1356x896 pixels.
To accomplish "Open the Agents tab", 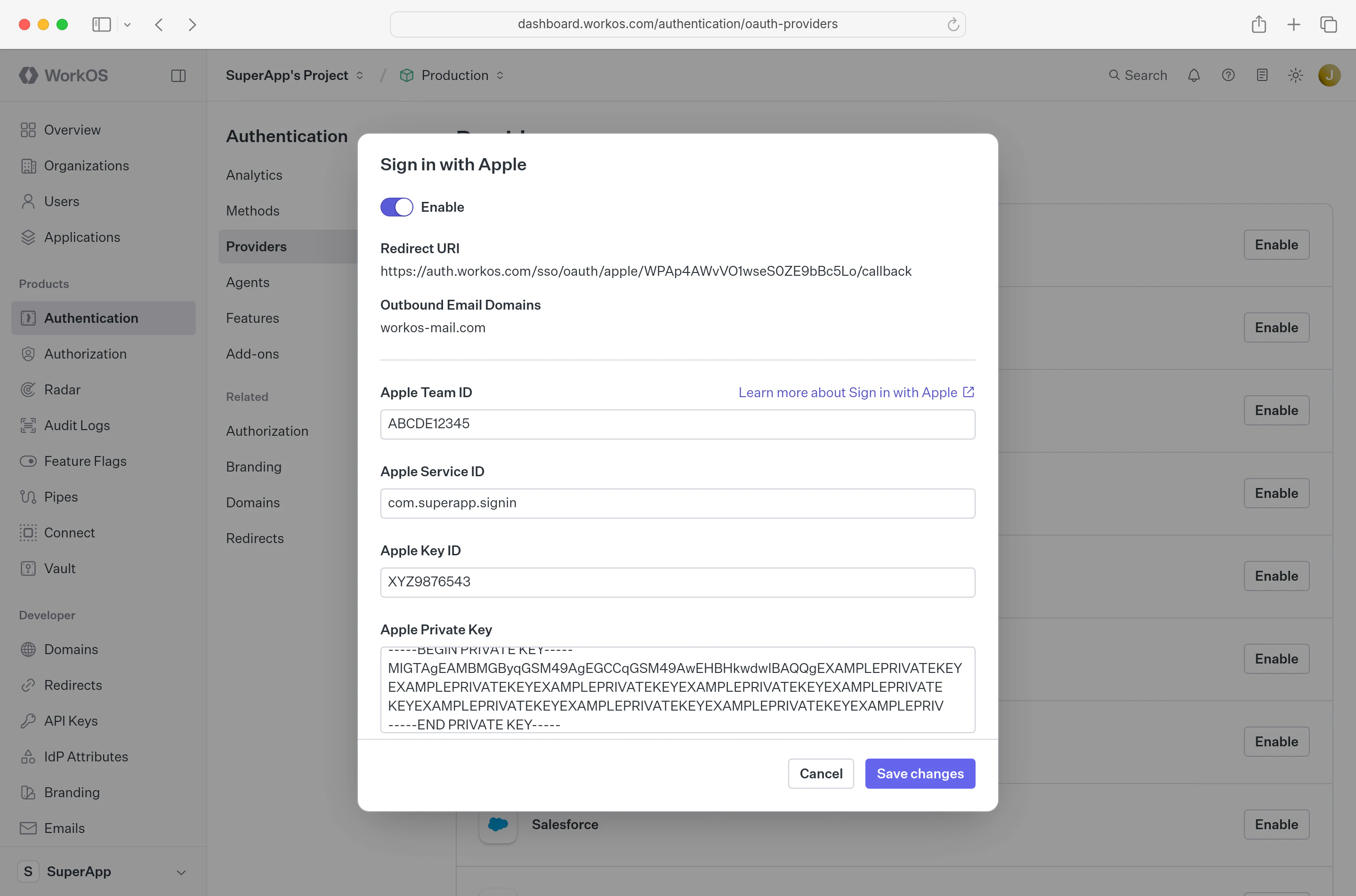I will coord(248,282).
